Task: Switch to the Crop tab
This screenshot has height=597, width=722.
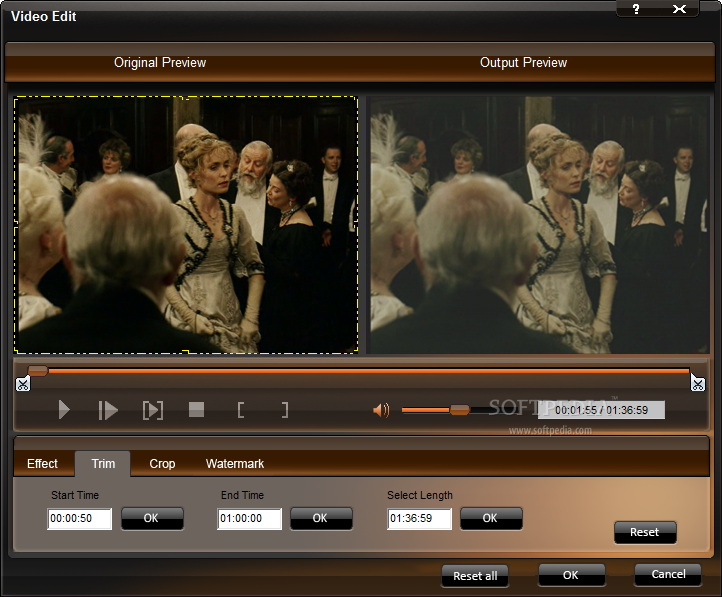Action: tap(162, 464)
